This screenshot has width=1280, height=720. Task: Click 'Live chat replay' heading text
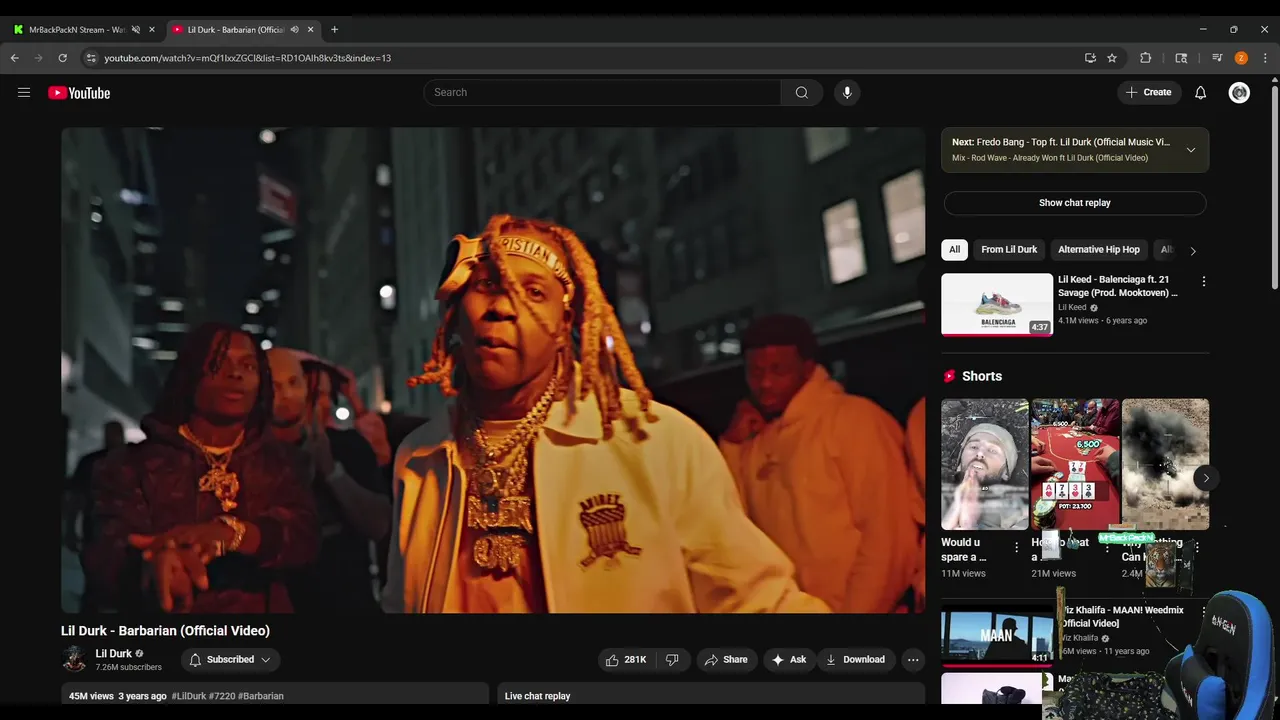[537, 696]
